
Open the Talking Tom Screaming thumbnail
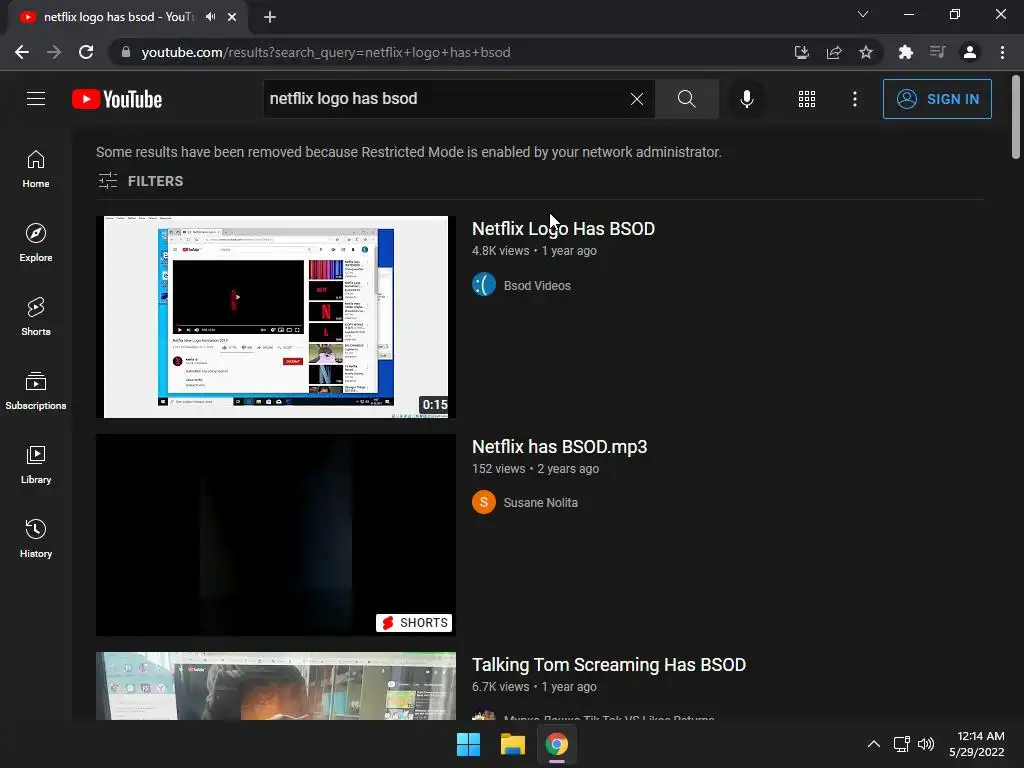[x=276, y=686]
